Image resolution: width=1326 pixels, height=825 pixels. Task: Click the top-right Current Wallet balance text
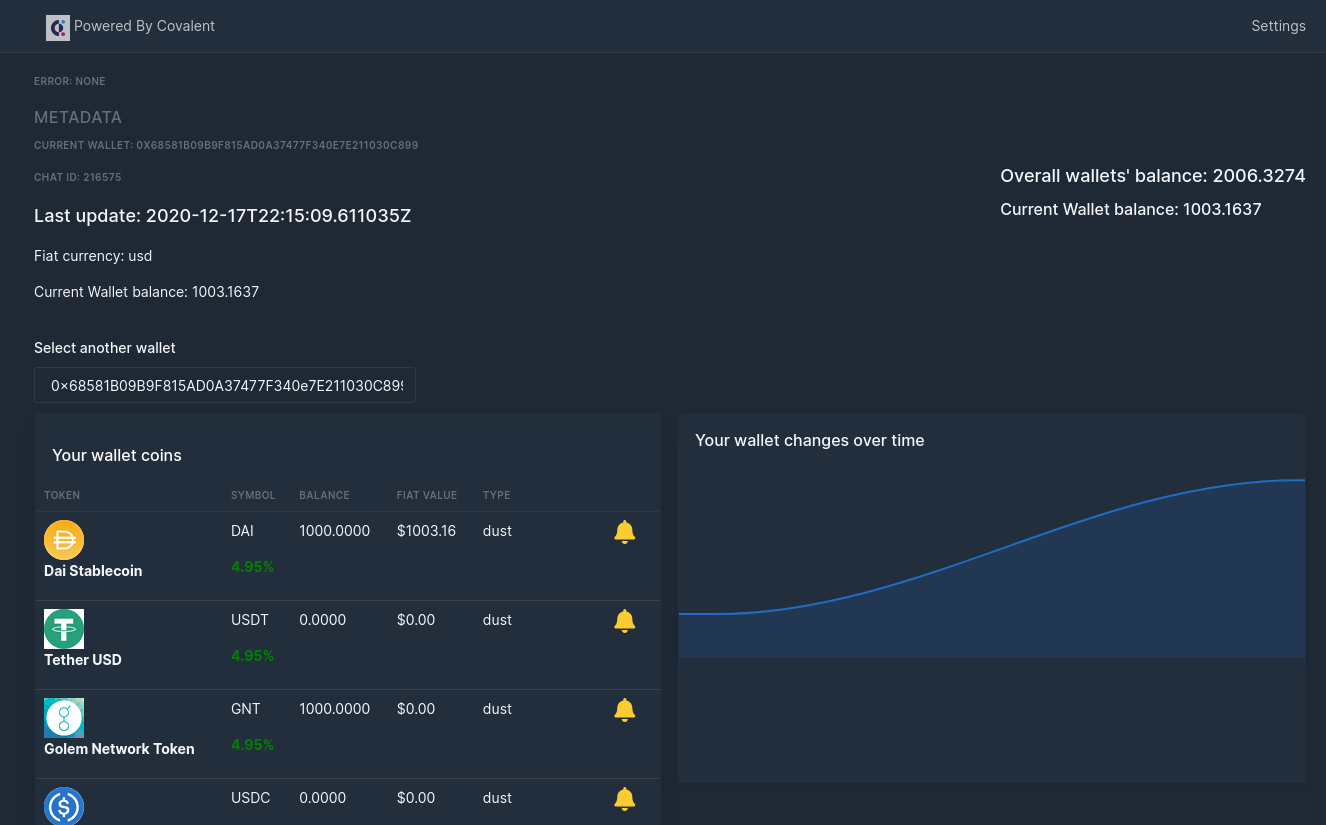point(1131,210)
